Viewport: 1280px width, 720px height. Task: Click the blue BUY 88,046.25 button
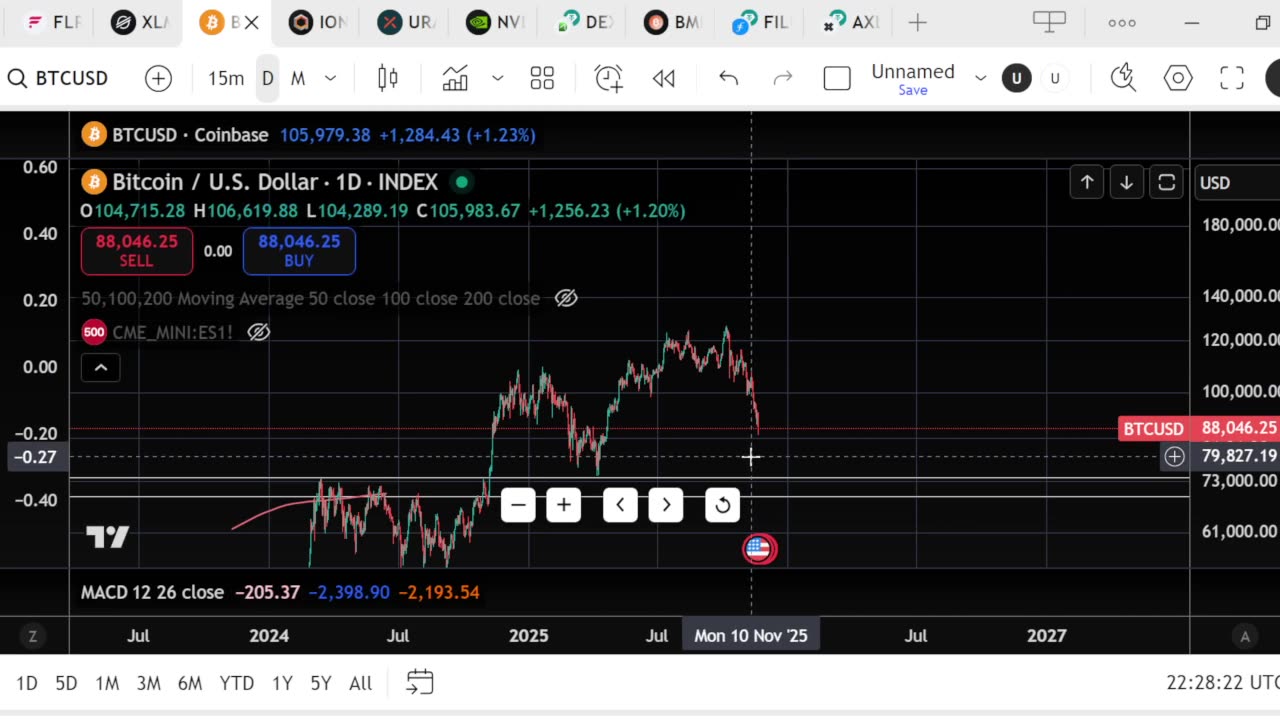point(299,251)
